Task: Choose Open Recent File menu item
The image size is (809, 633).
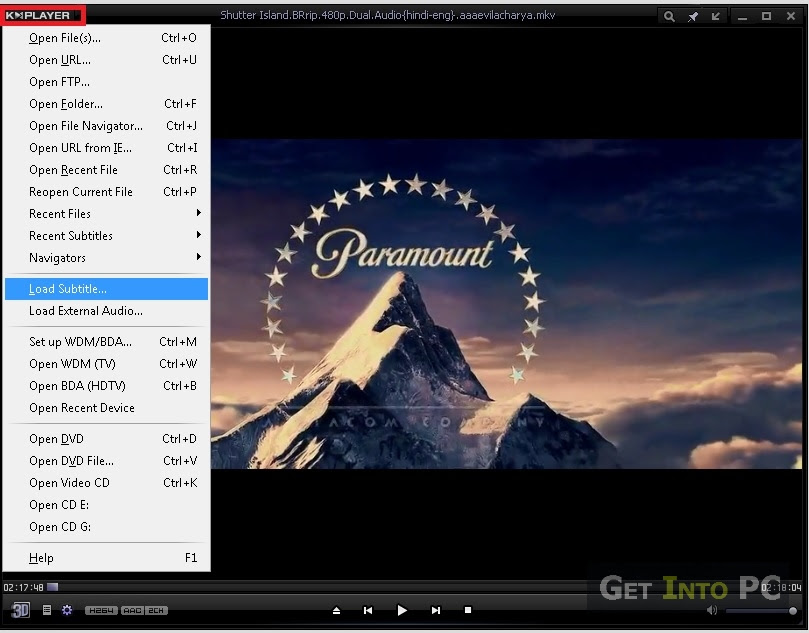Action: pyautogui.click(x=106, y=170)
